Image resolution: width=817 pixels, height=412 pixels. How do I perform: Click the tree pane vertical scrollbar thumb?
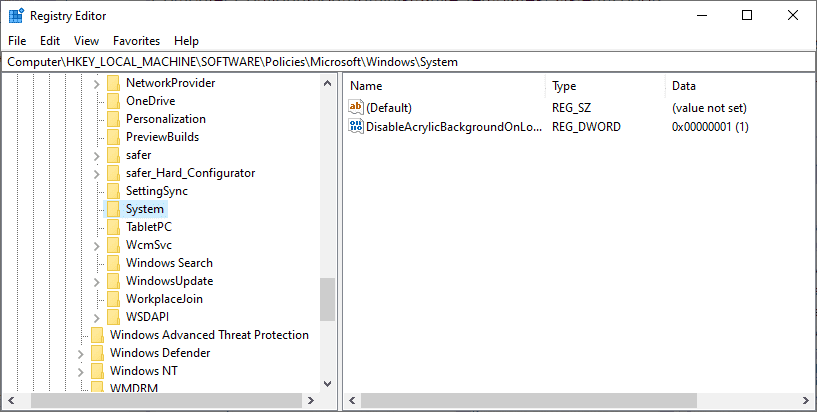pyautogui.click(x=327, y=299)
